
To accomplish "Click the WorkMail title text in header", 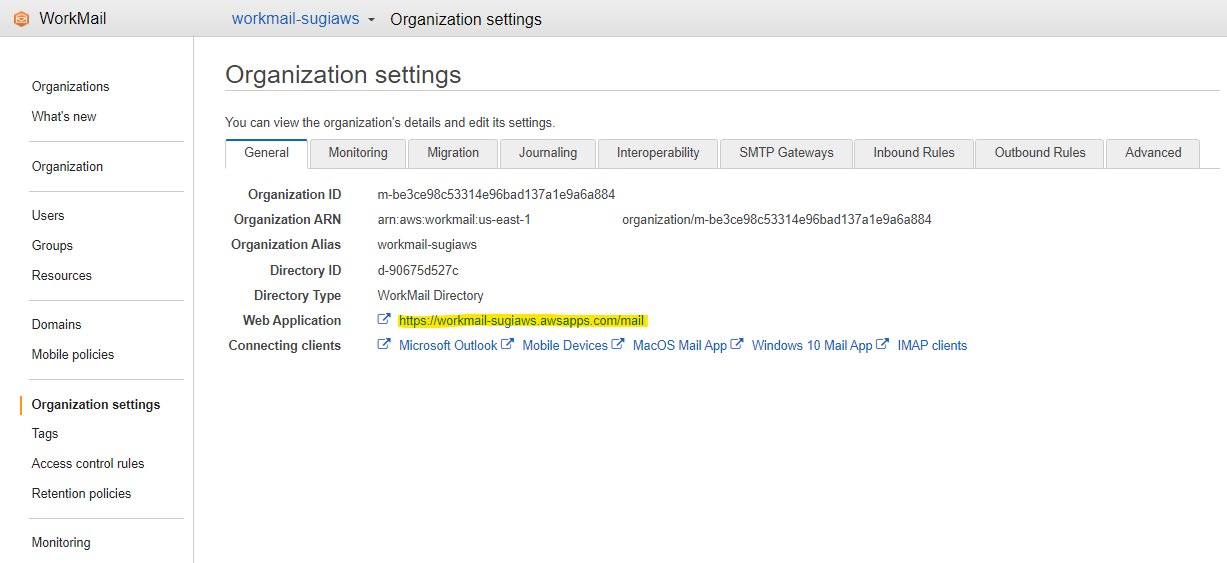I will click(x=73, y=19).
